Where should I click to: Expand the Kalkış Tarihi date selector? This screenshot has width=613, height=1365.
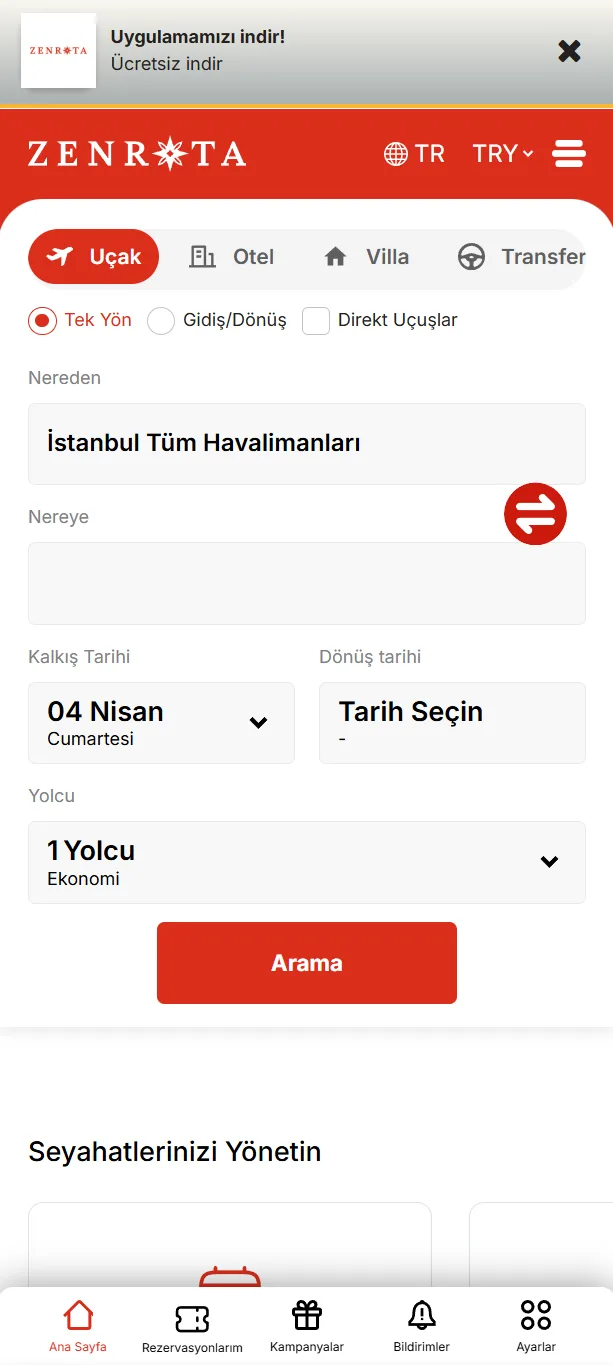coord(161,722)
